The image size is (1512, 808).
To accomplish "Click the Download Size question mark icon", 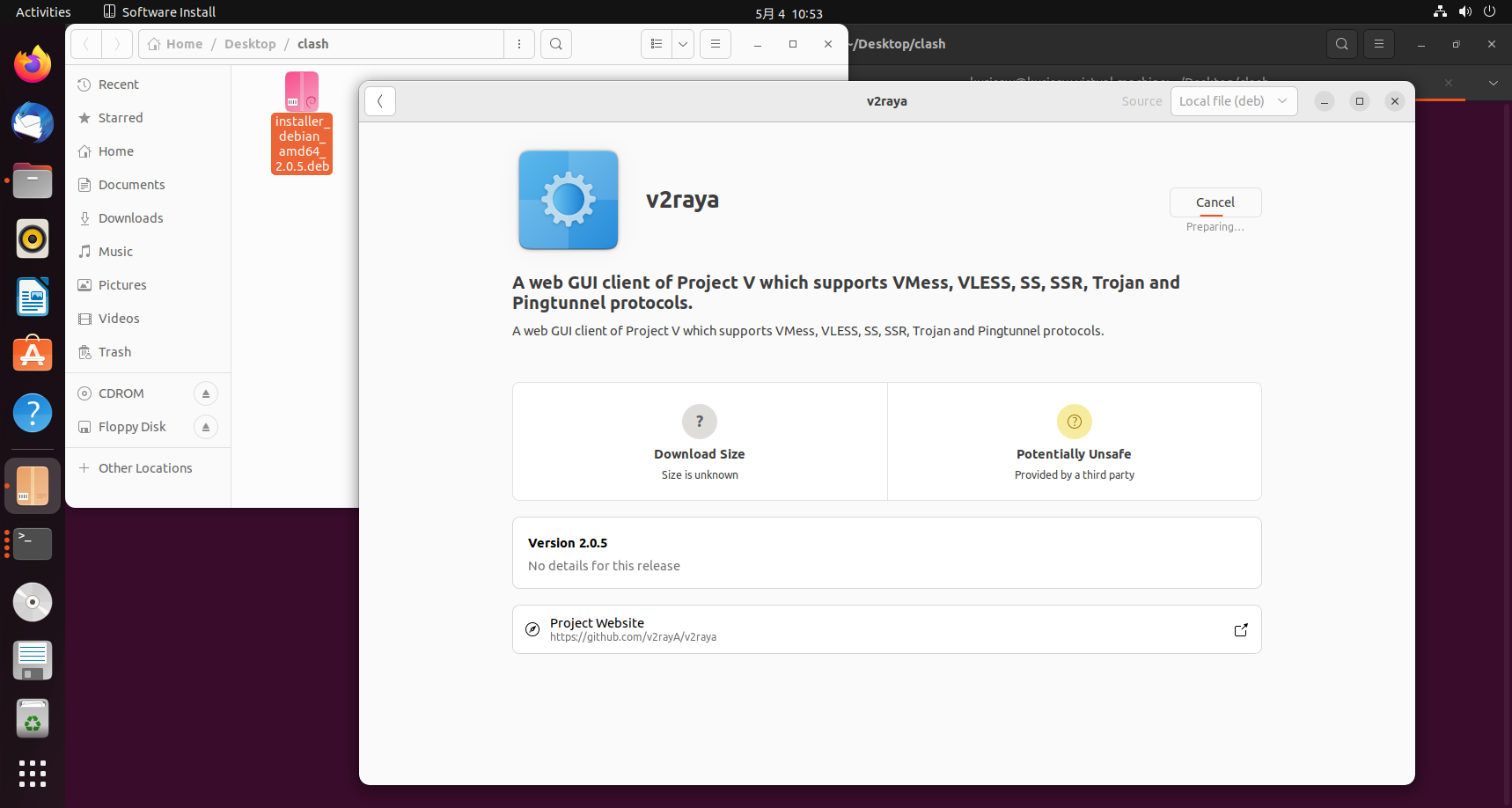I will coord(700,422).
